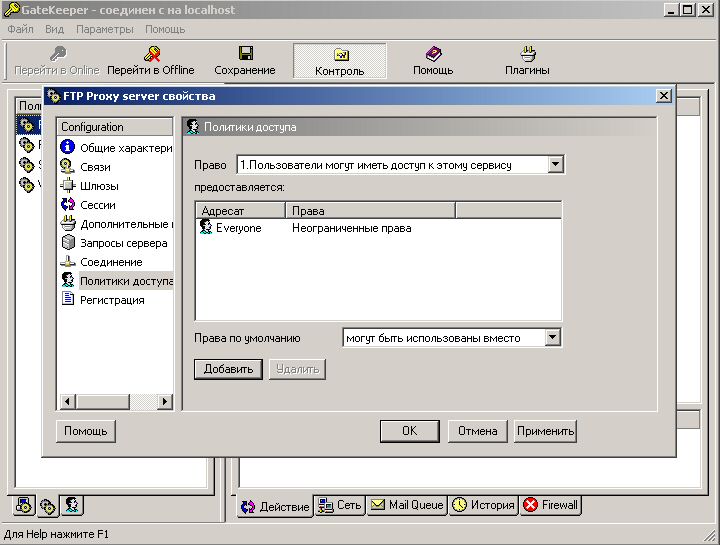Image resolution: width=720 pixels, height=545 pixels.
Task: Click the bottom-left user tab icon
Action: tap(72, 505)
